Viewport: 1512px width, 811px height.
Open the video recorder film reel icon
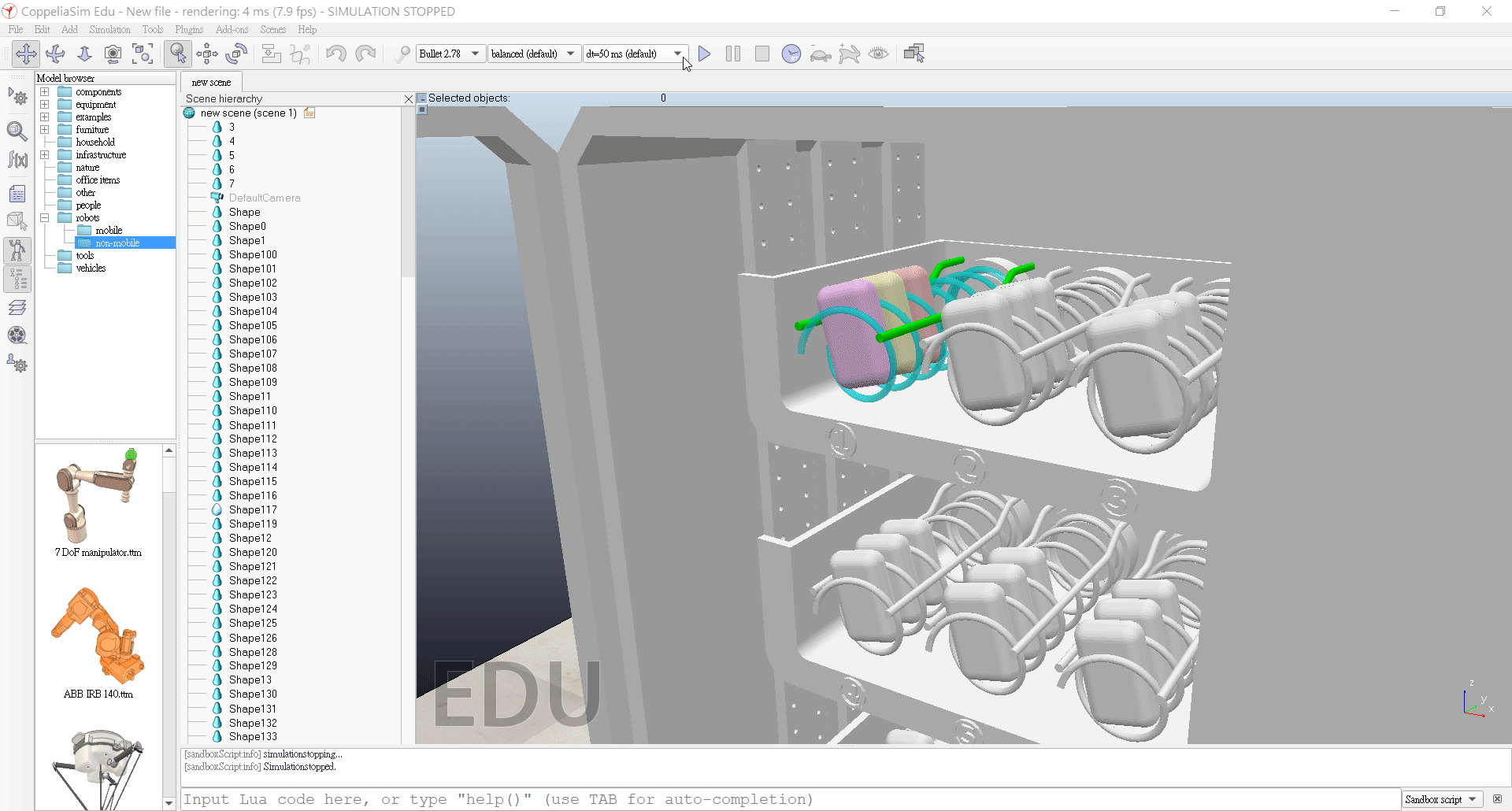point(17,335)
